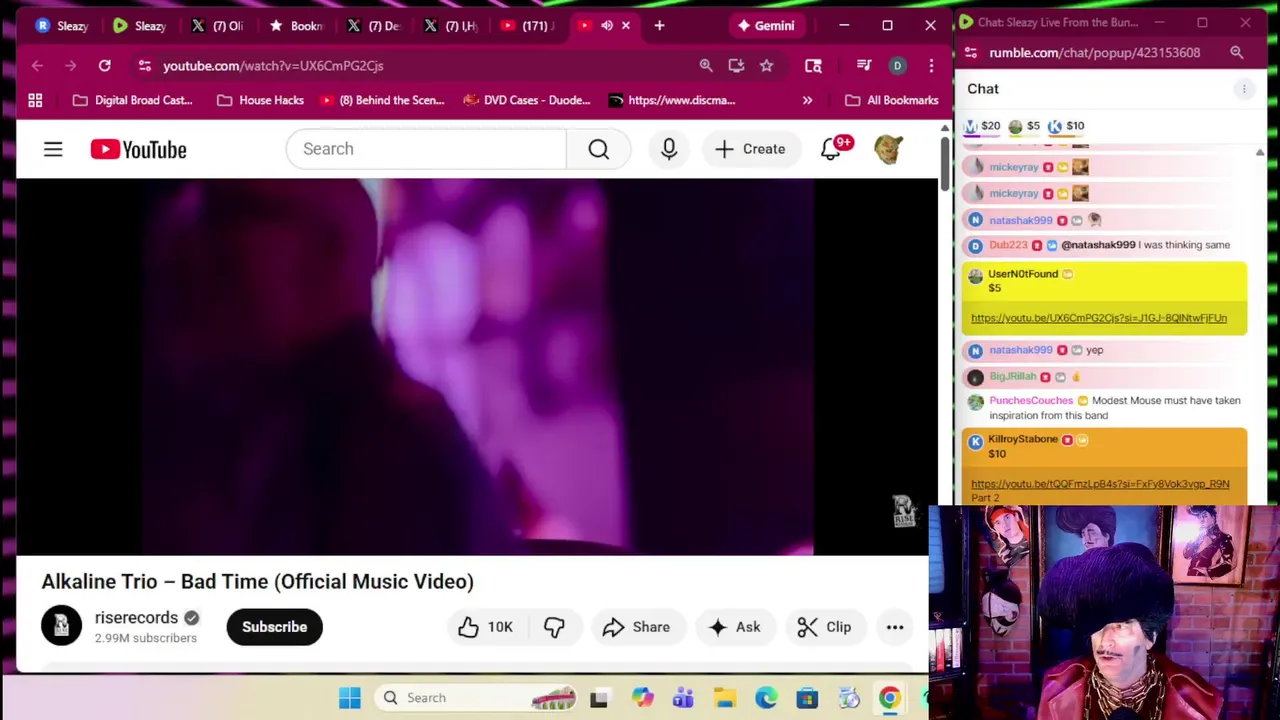Switch to the Bookmarks tab
Image resolution: width=1280 pixels, height=720 pixels.
click(295, 25)
